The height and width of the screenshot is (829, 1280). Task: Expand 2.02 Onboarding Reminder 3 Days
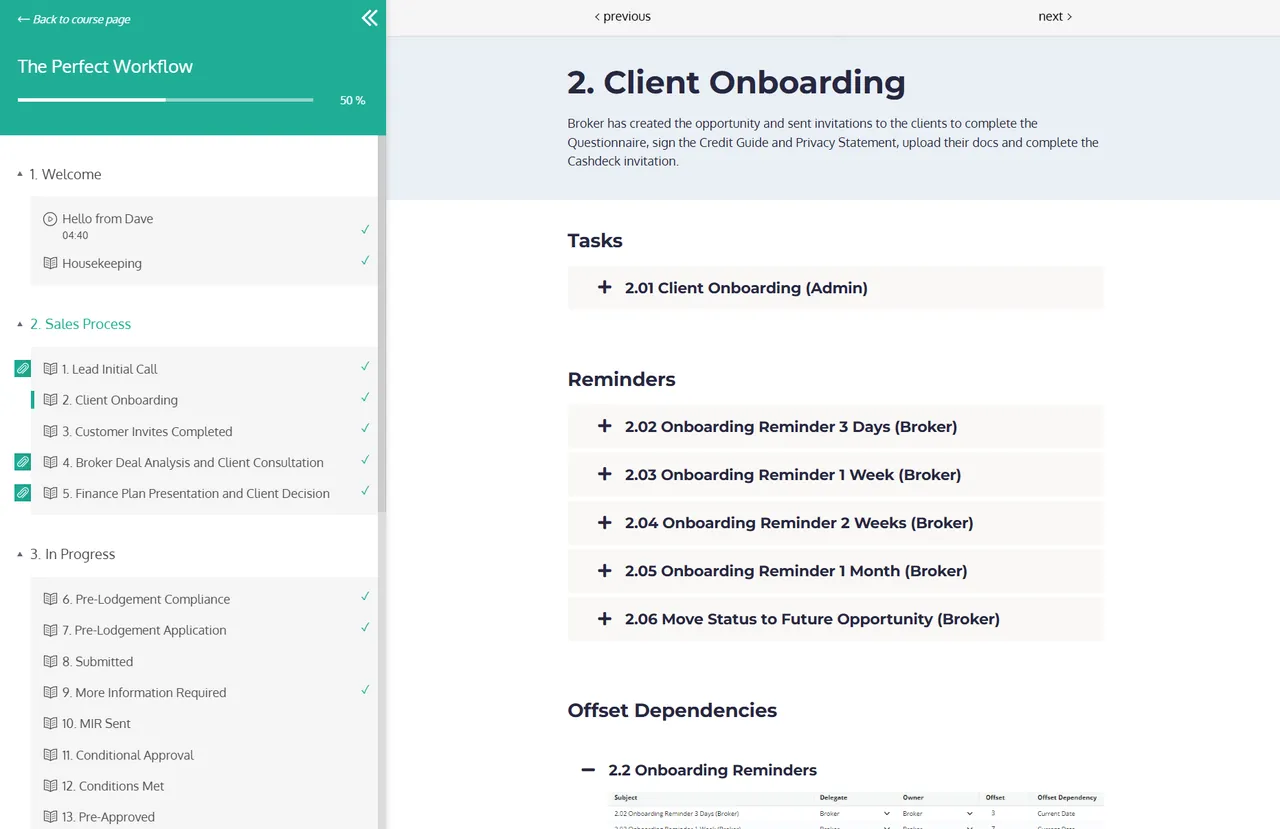(835, 427)
